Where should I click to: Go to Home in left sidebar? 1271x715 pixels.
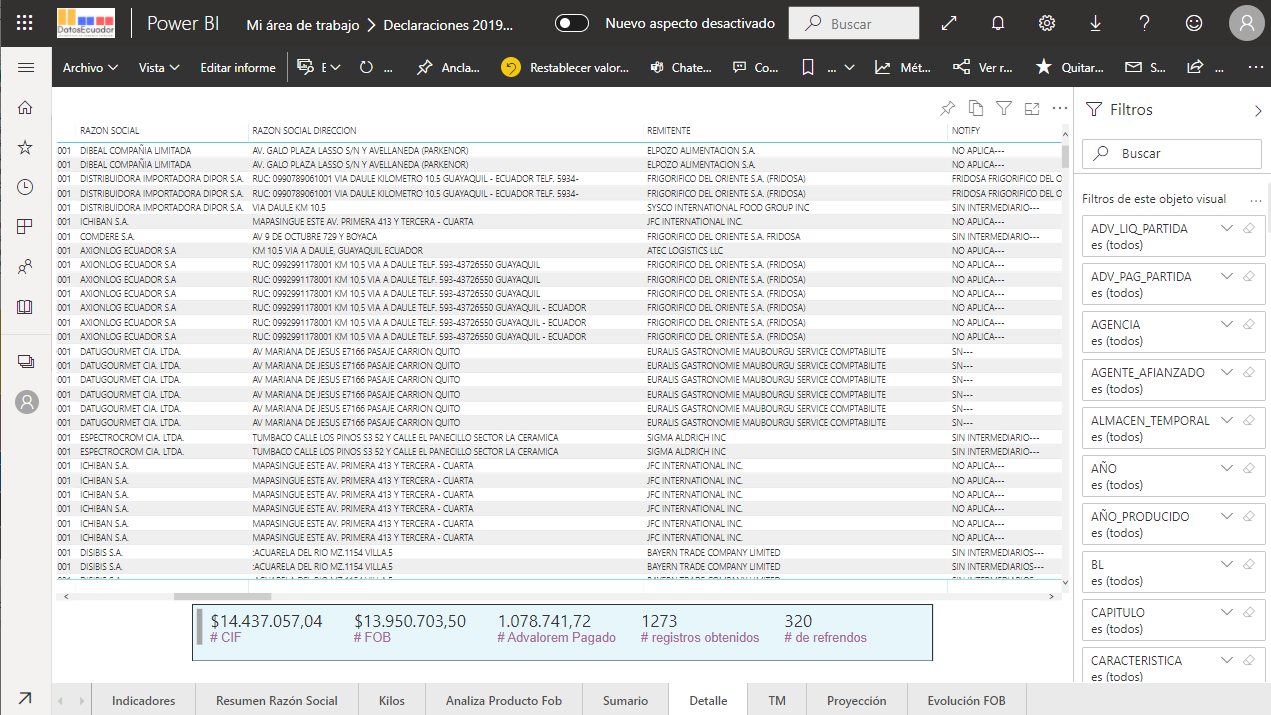click(x=26, y=108)
